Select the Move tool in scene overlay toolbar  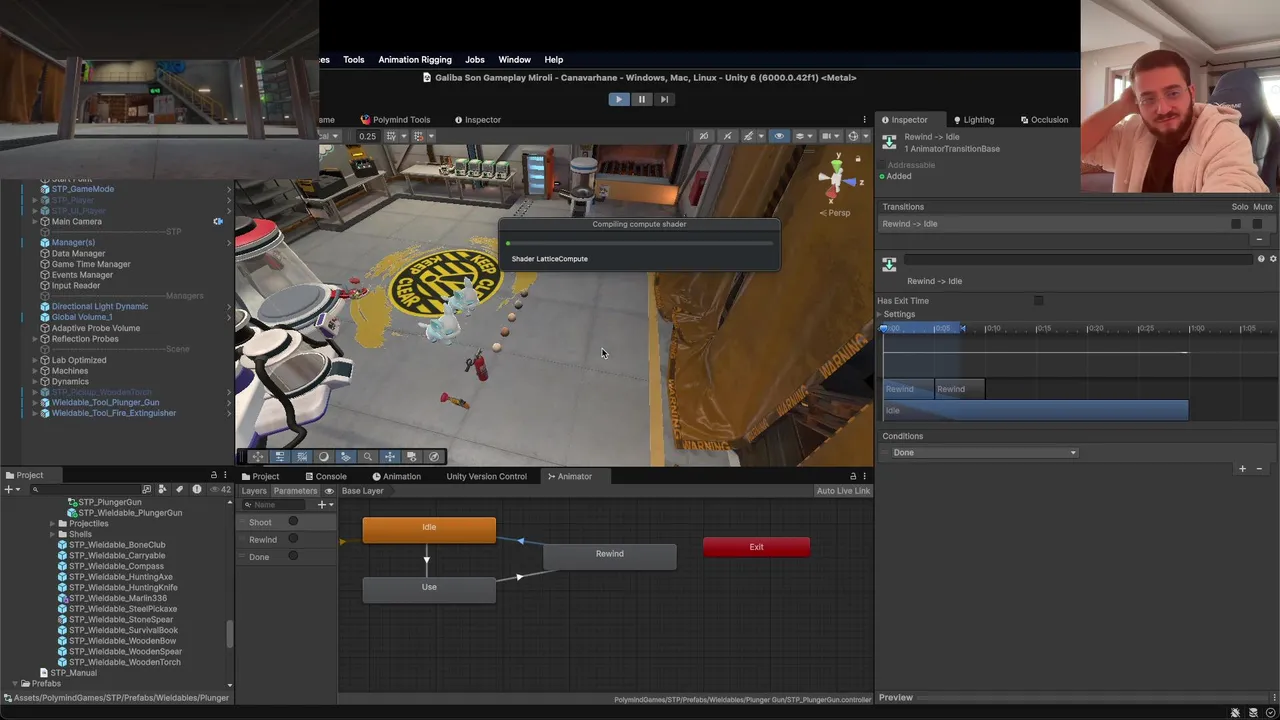coord(258,456)
